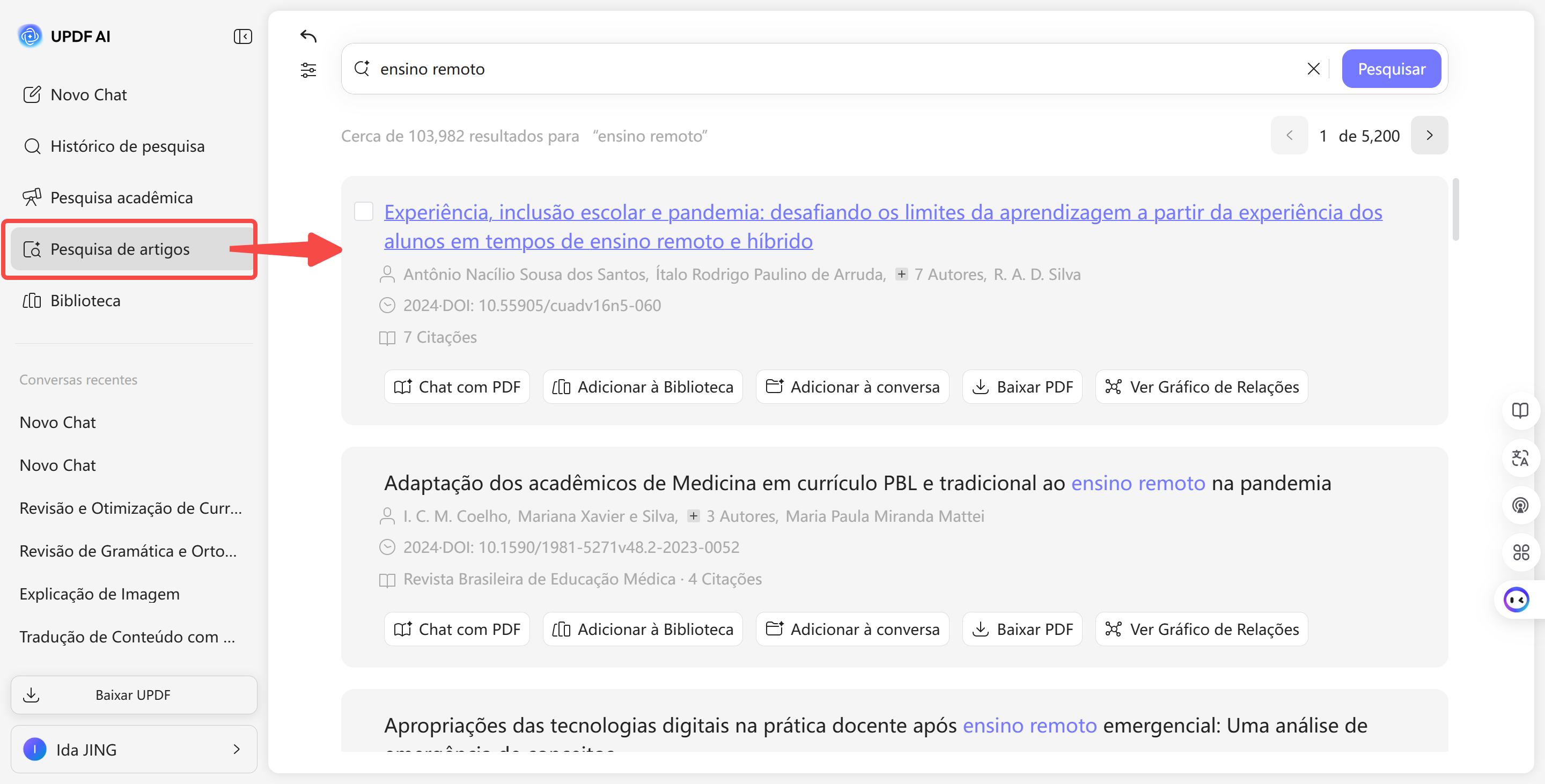Image resolution: width=1545 pixels, height=784 pixels.
Task: Open the article titled Experiência, inclusão escolar e pandemia
Action: (884, 227)
